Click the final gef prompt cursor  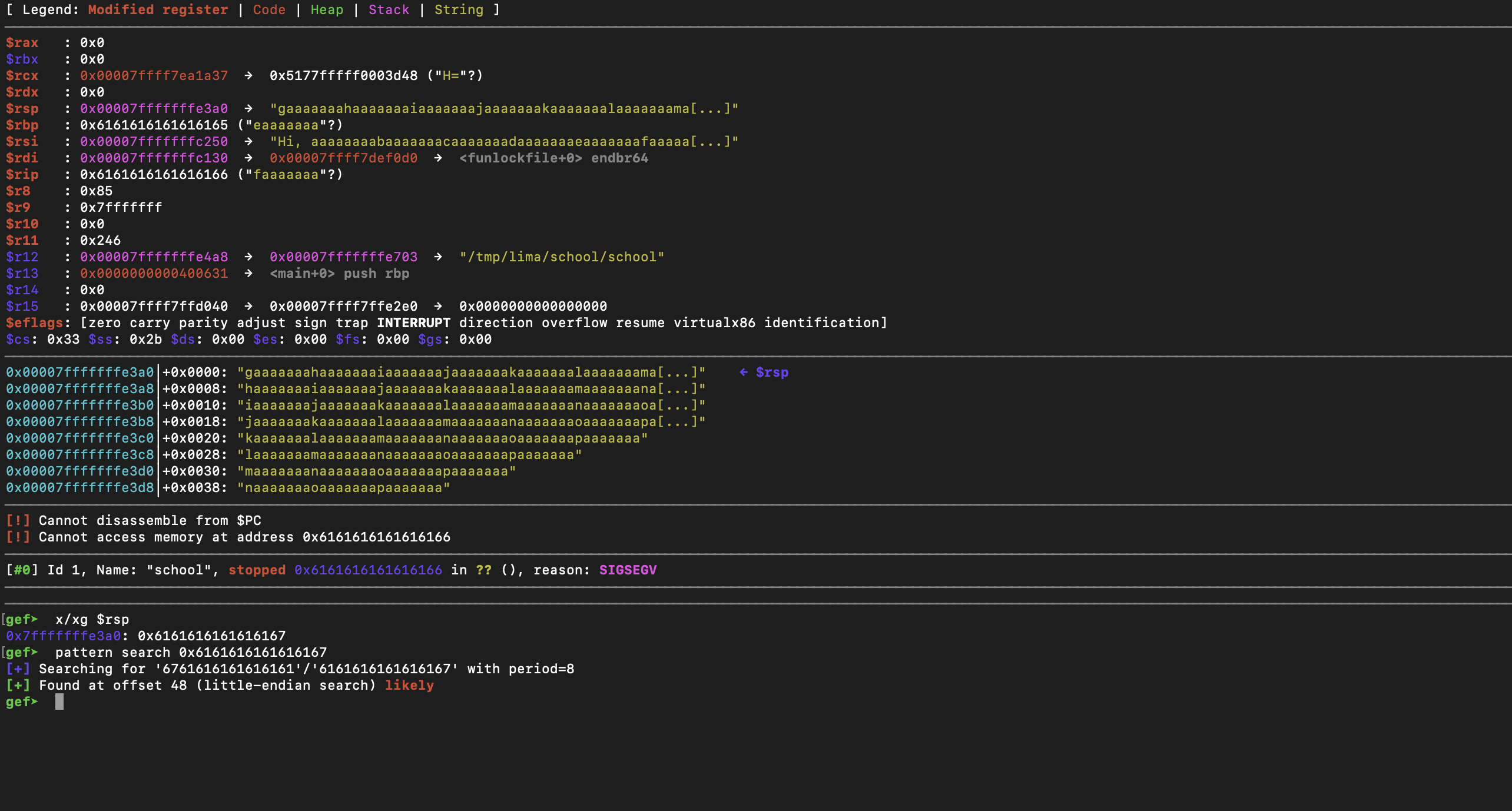click(x=59, y=702)
